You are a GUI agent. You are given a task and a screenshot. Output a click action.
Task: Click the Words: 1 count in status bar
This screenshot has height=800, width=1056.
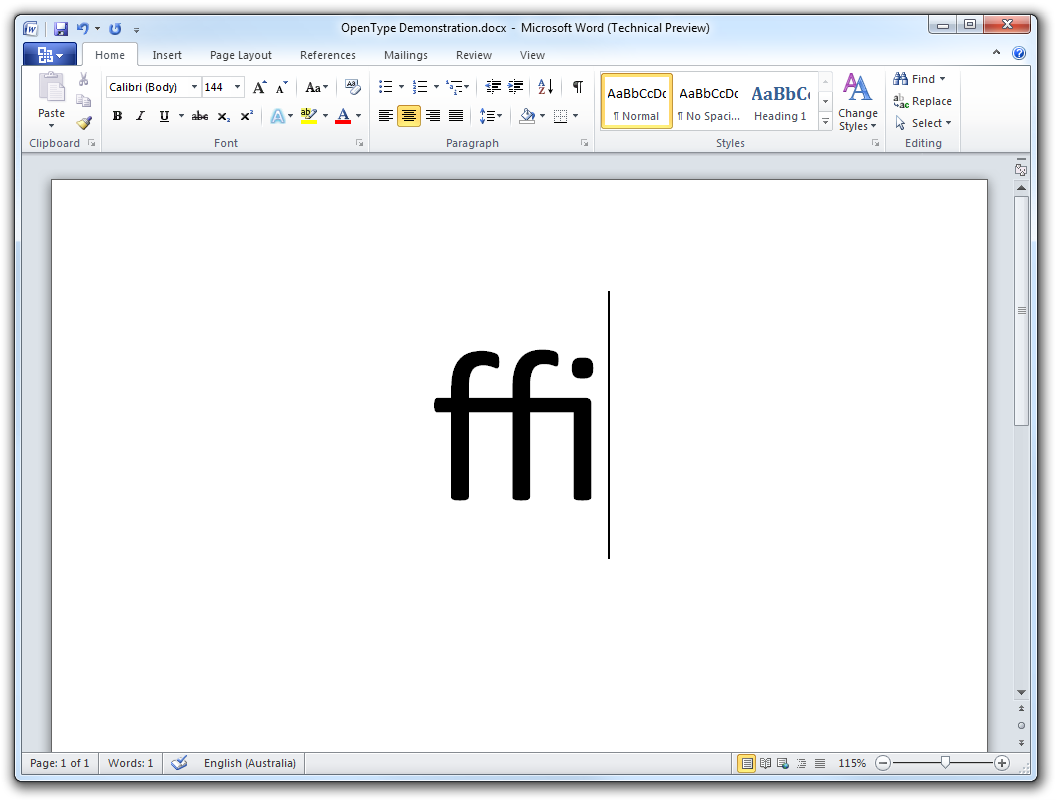tap(130, 763)
